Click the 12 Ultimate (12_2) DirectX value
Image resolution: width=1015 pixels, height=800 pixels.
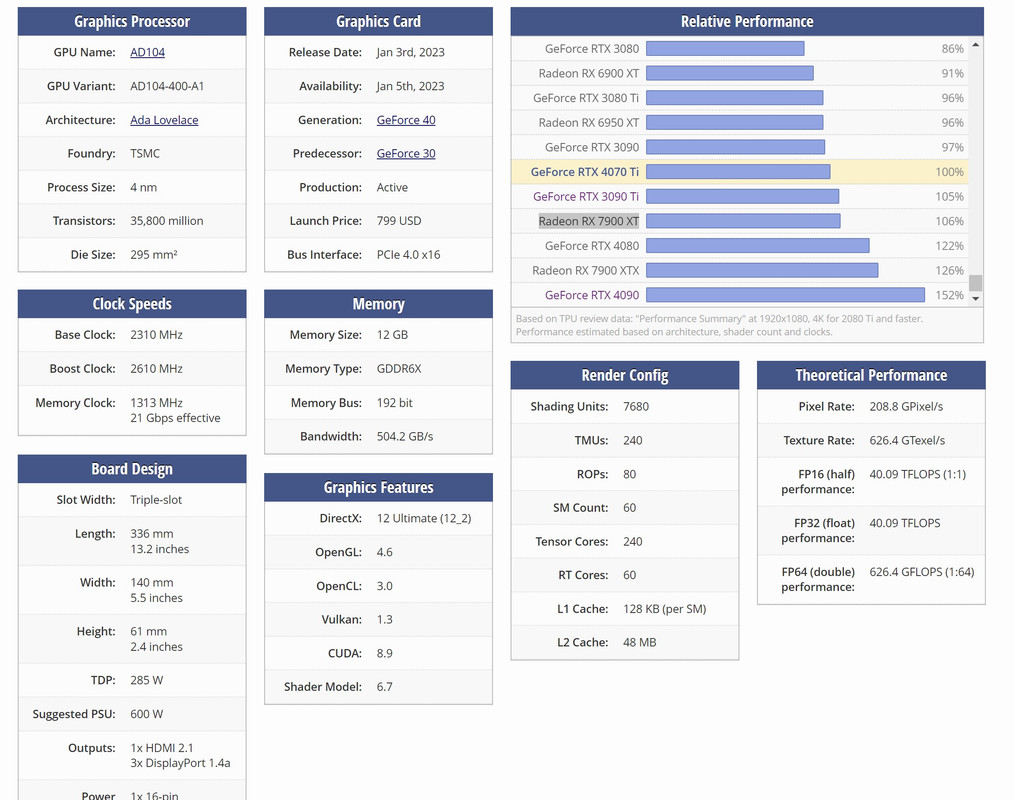coord(424,518)
